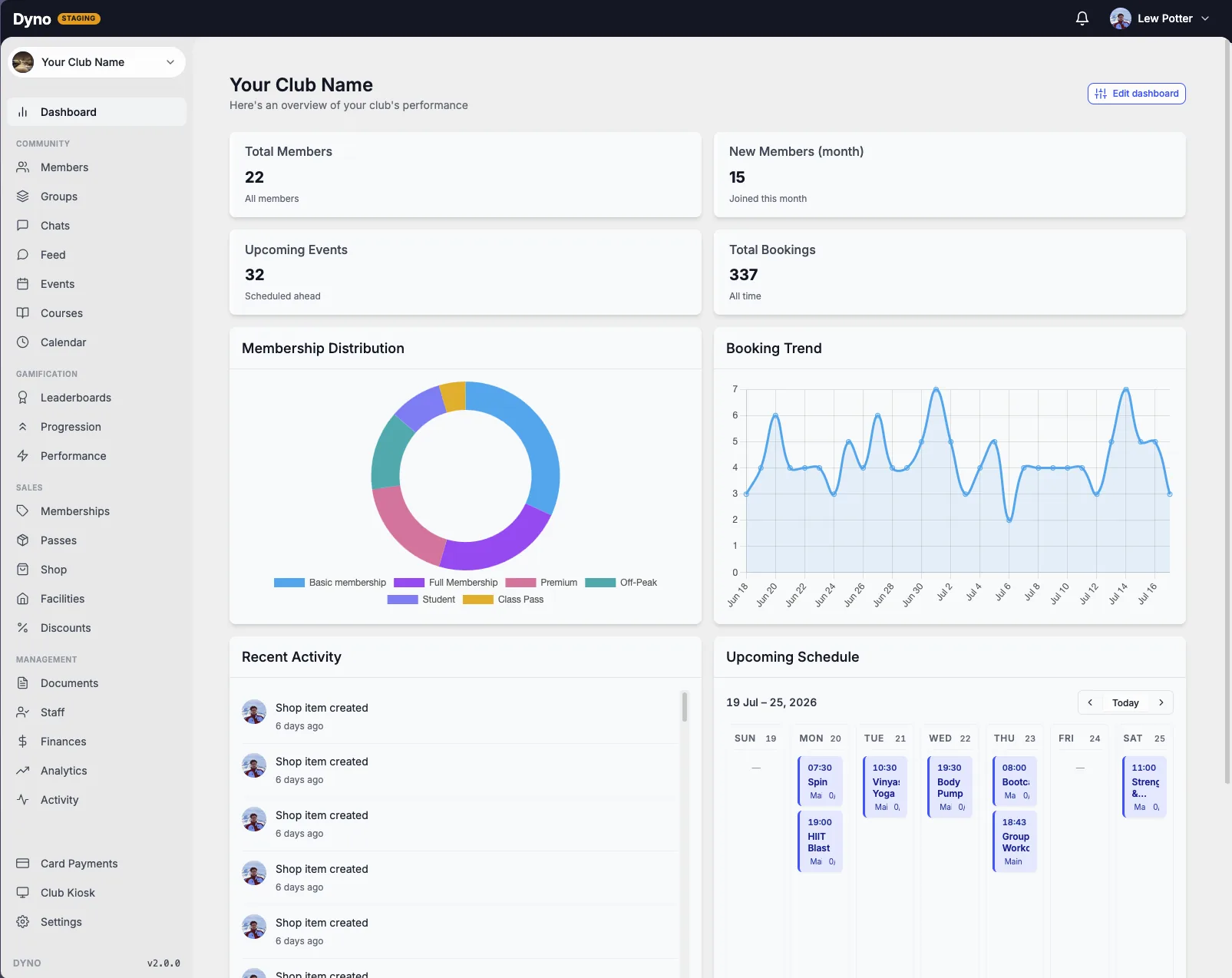Click the Leaderboards award icon

(x=23, y=398)
